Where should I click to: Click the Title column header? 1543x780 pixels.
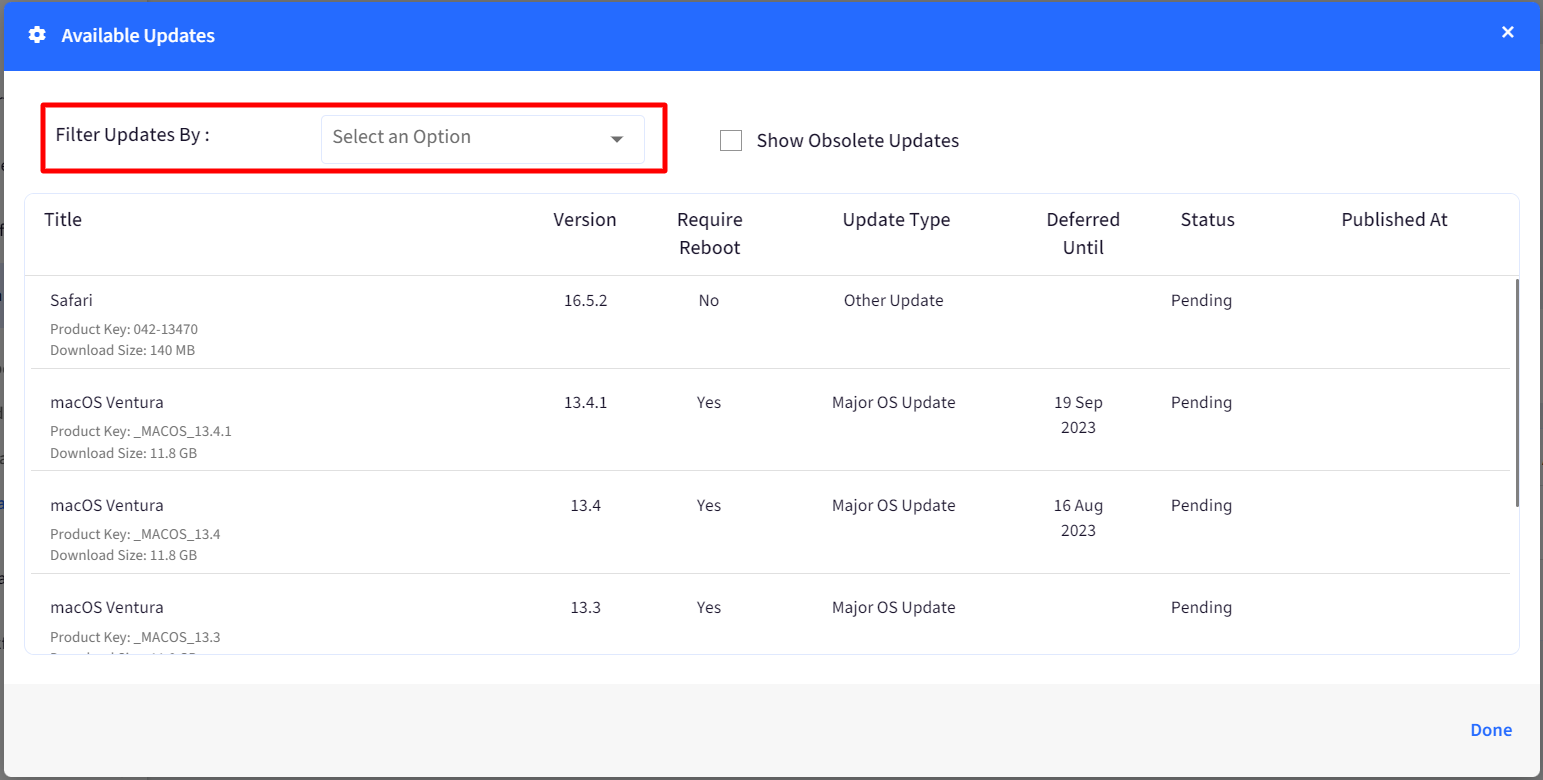click(x=63, y=220)
